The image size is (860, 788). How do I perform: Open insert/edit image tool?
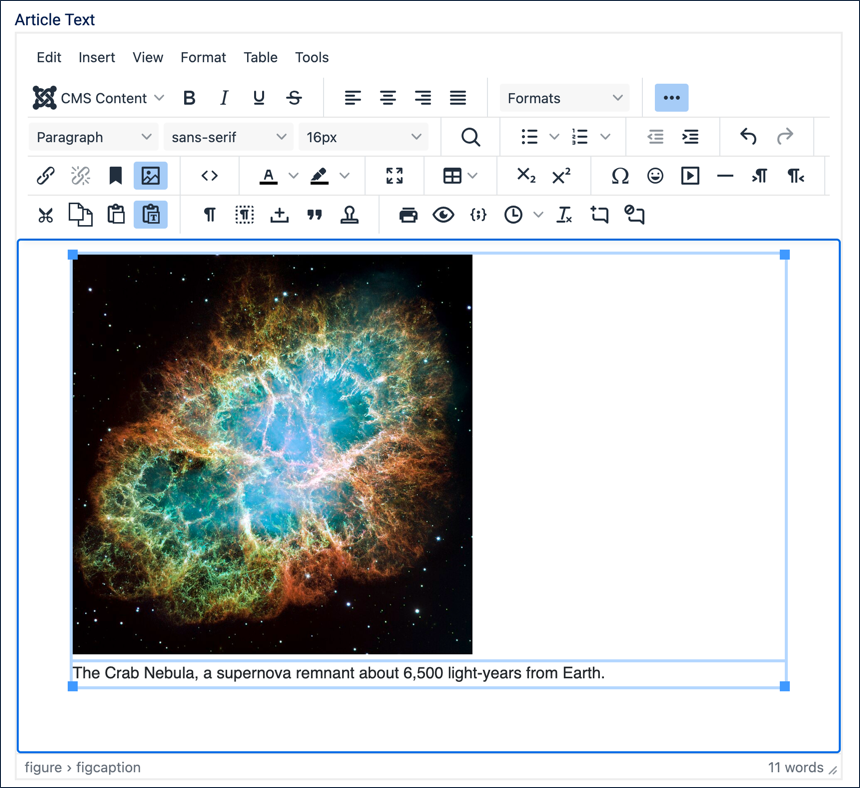(x=151, y=176)
